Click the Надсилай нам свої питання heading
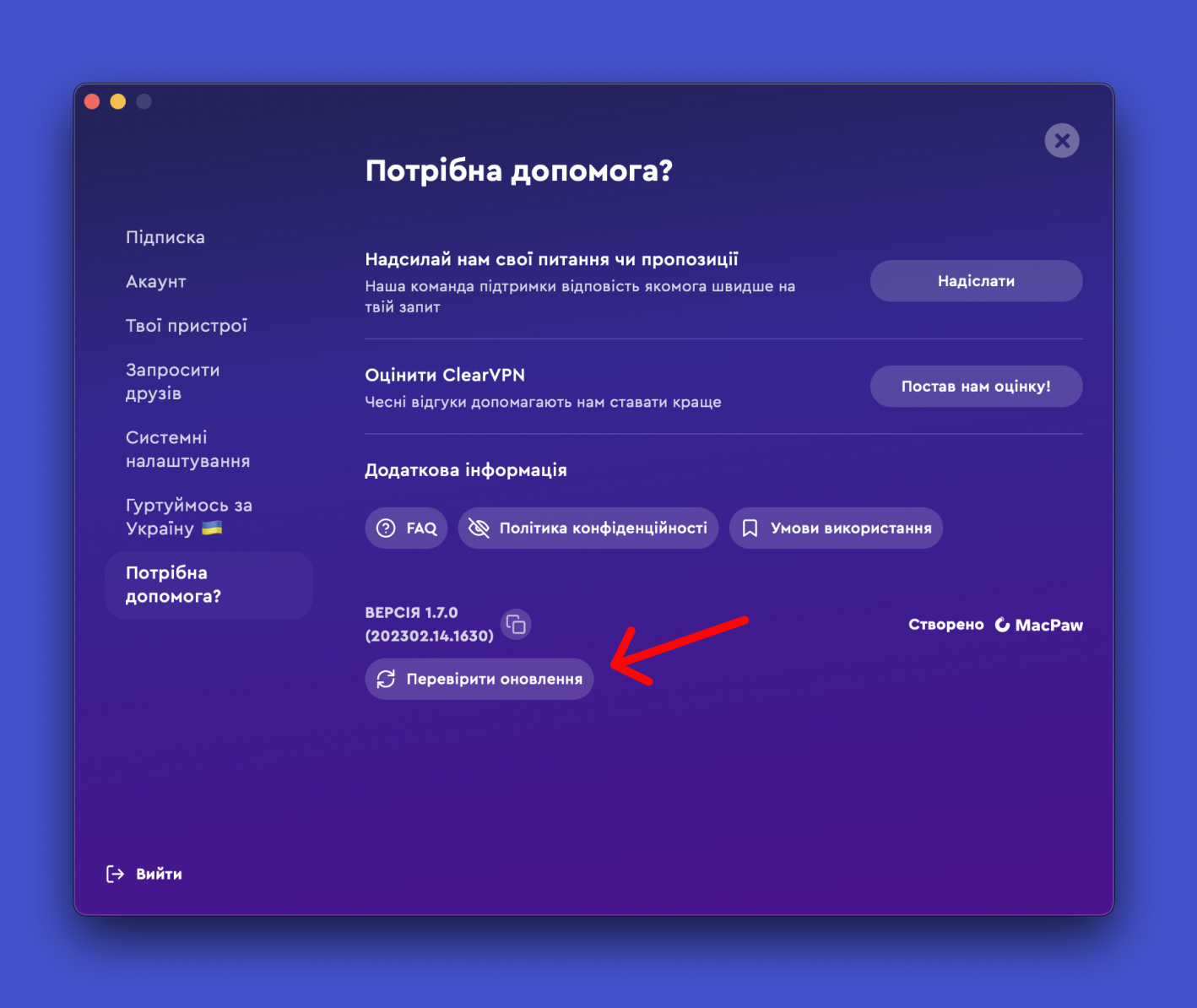 [x=552, y=259]
